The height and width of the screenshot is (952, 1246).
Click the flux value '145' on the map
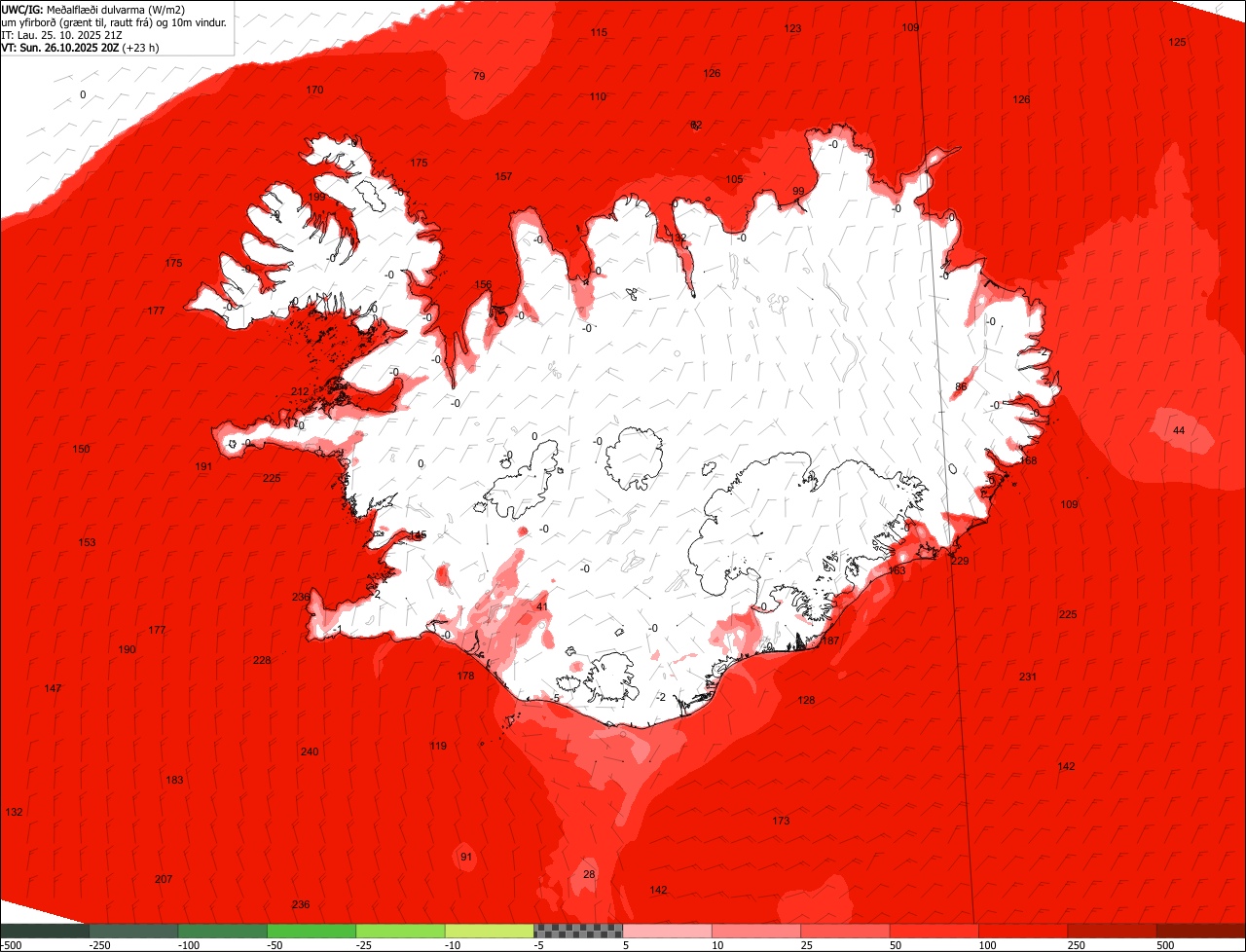[418, 535]
